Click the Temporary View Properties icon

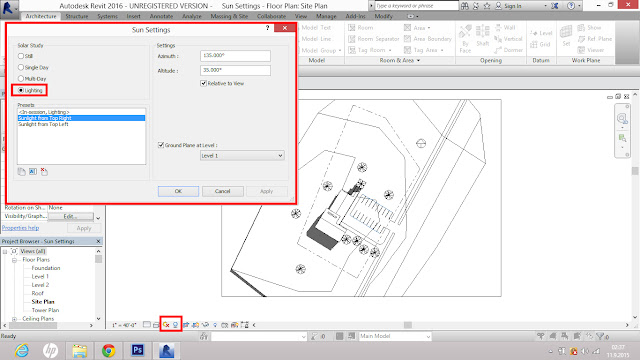(x=224, y=325)
